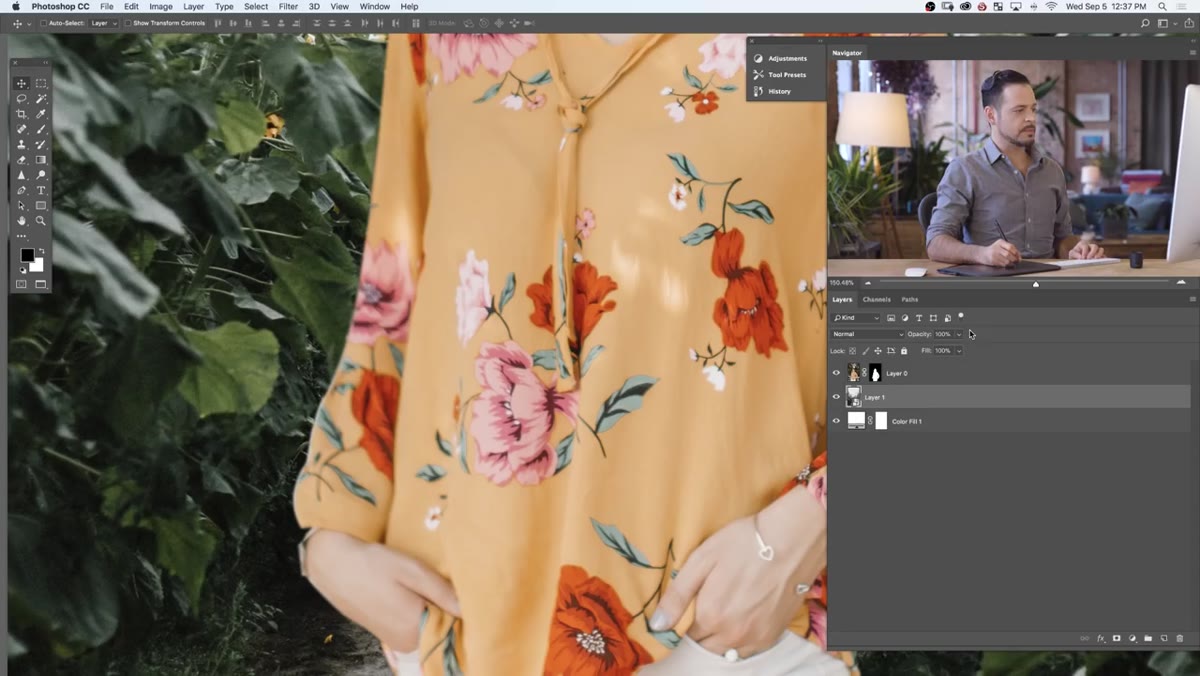Screen dimensions: 1200x676
Task: Open the History panel button
Action: (779, 91)
